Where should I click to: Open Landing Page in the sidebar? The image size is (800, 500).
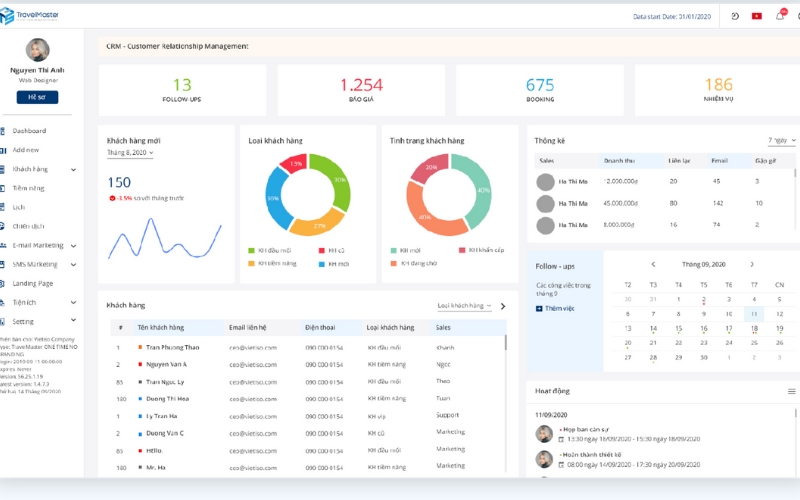point(32,283)
